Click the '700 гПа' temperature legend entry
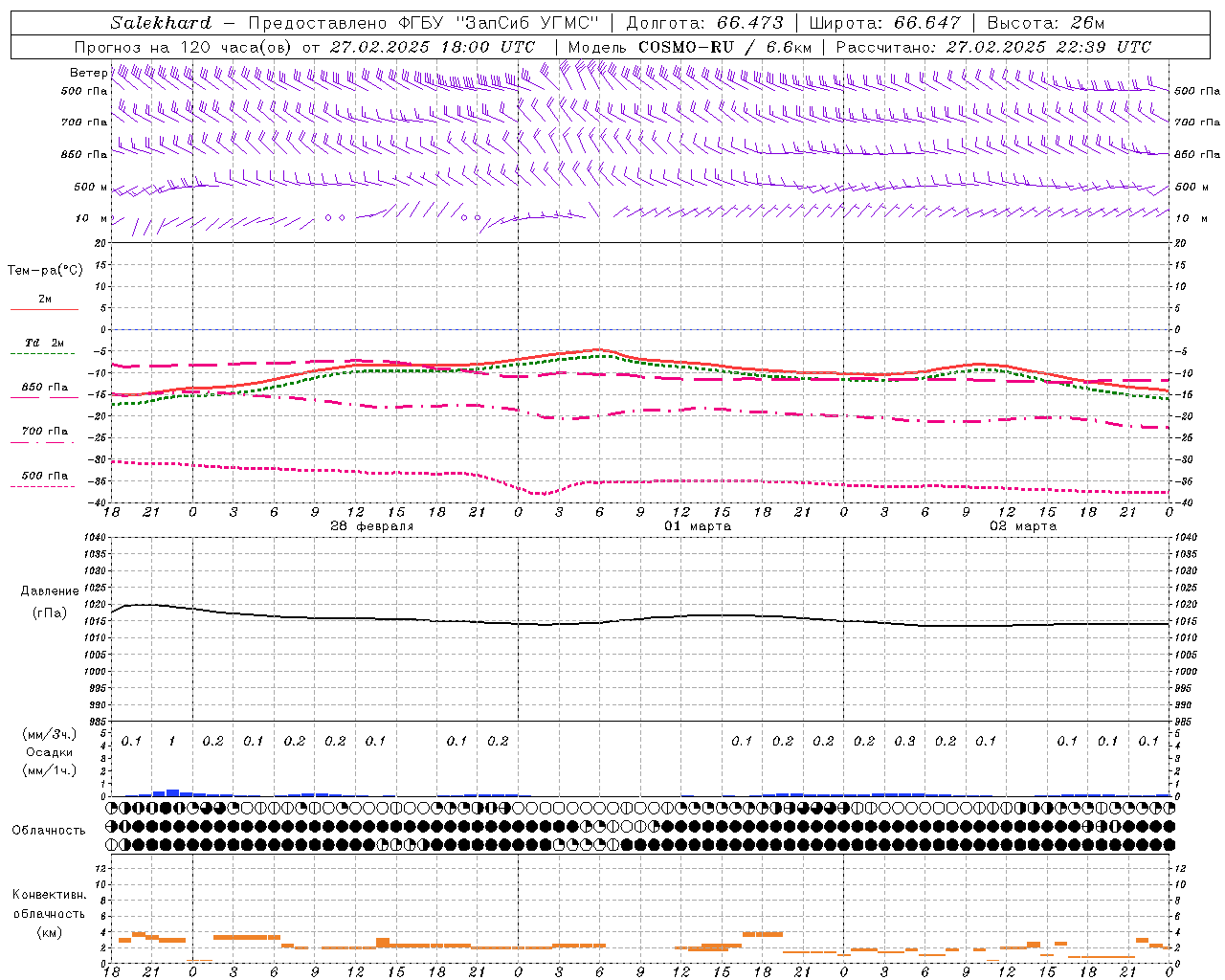The width and height of the screenshot is (1225, 980). [x=44, y=431]
